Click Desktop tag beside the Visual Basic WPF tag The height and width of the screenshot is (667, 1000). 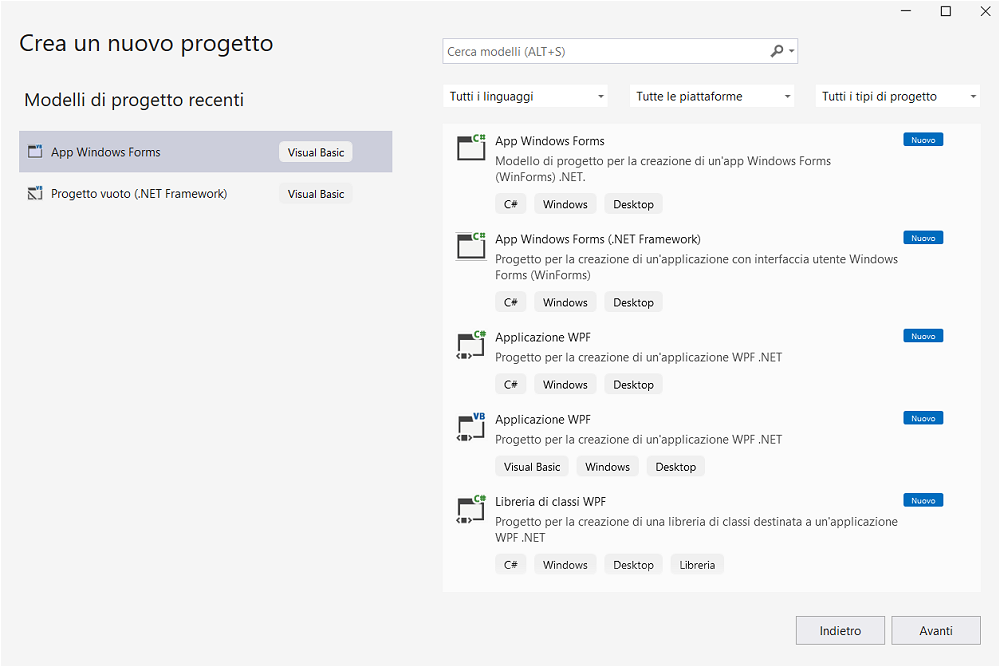click(x=675, y=467)
